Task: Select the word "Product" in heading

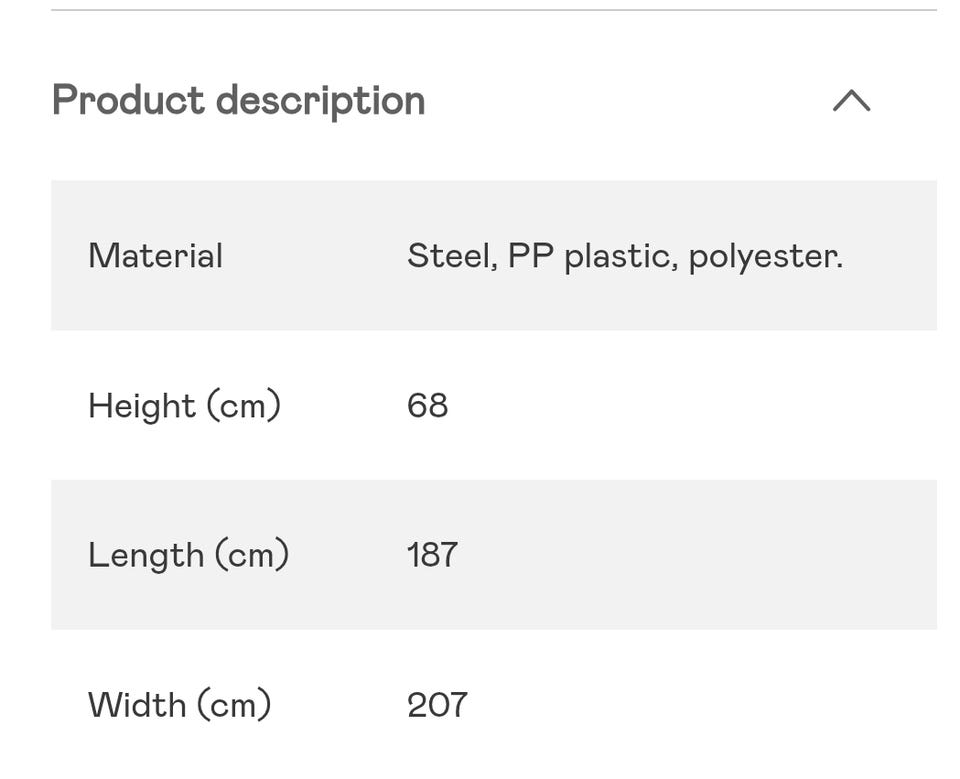Action: pyautogui.click(x=128, y=101)
